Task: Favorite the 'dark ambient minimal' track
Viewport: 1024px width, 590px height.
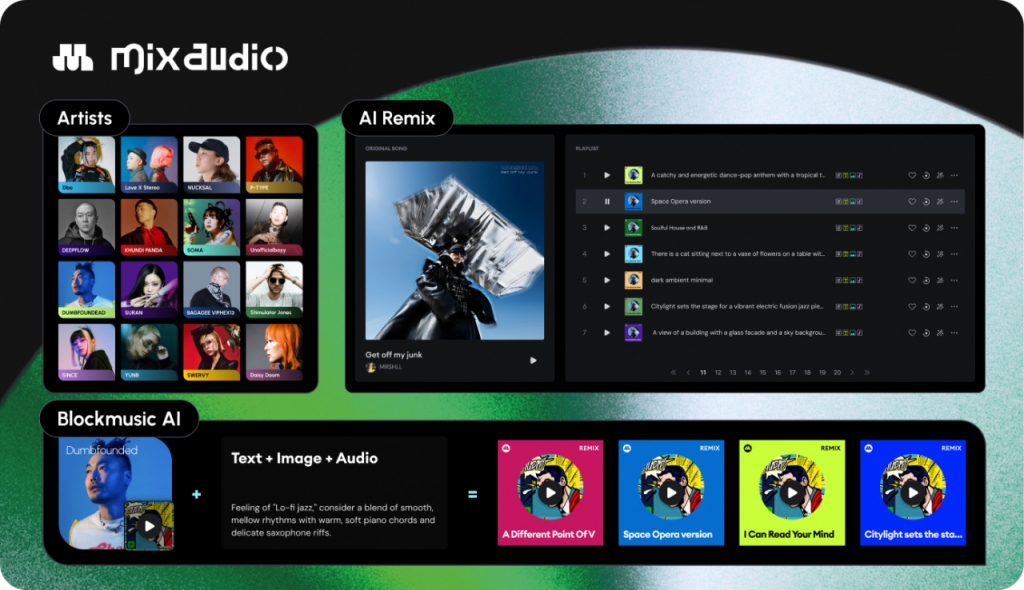Action: pos(912,280)
